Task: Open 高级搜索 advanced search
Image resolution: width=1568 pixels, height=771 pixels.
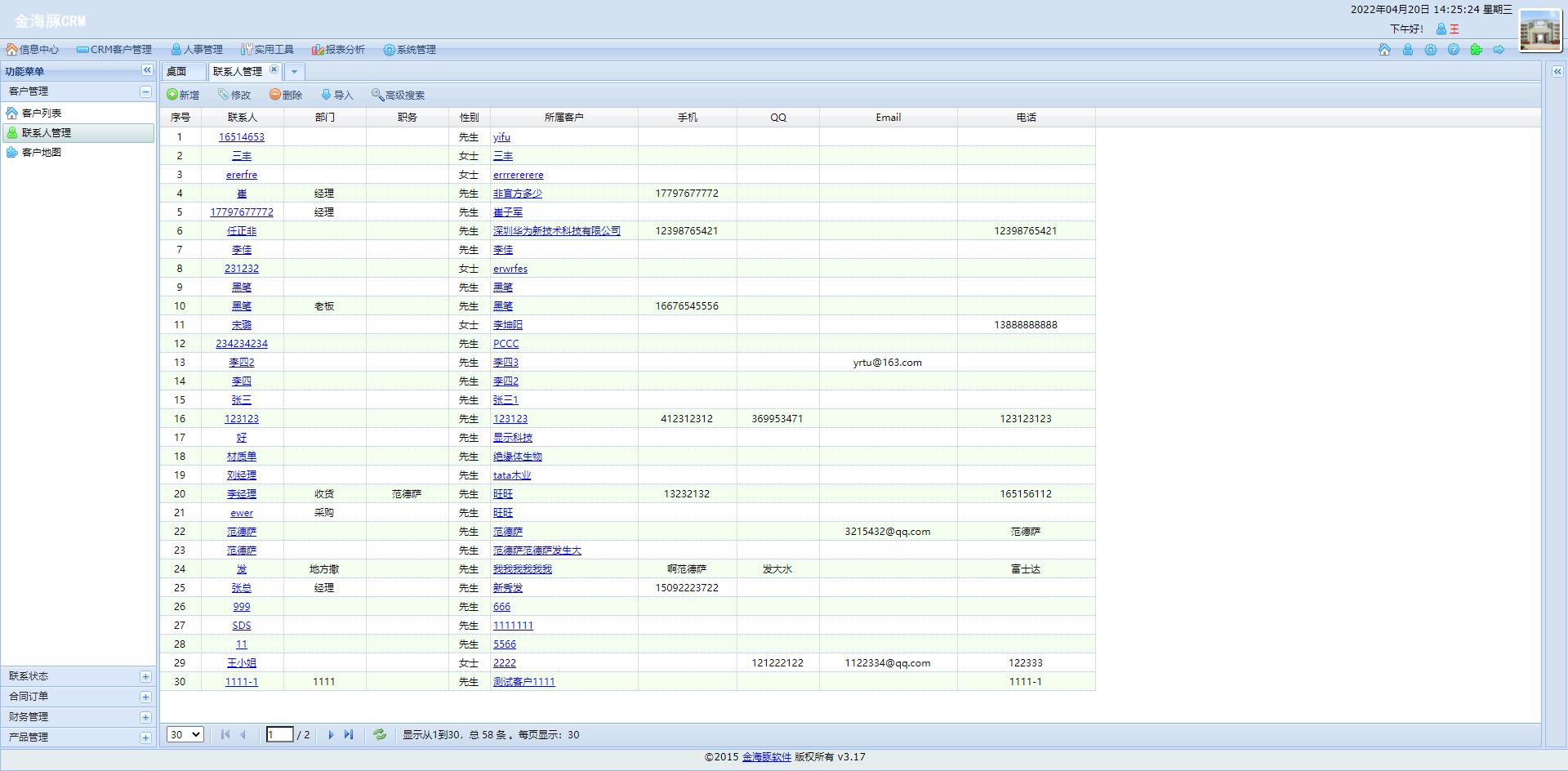Action: tap(398, 95)
